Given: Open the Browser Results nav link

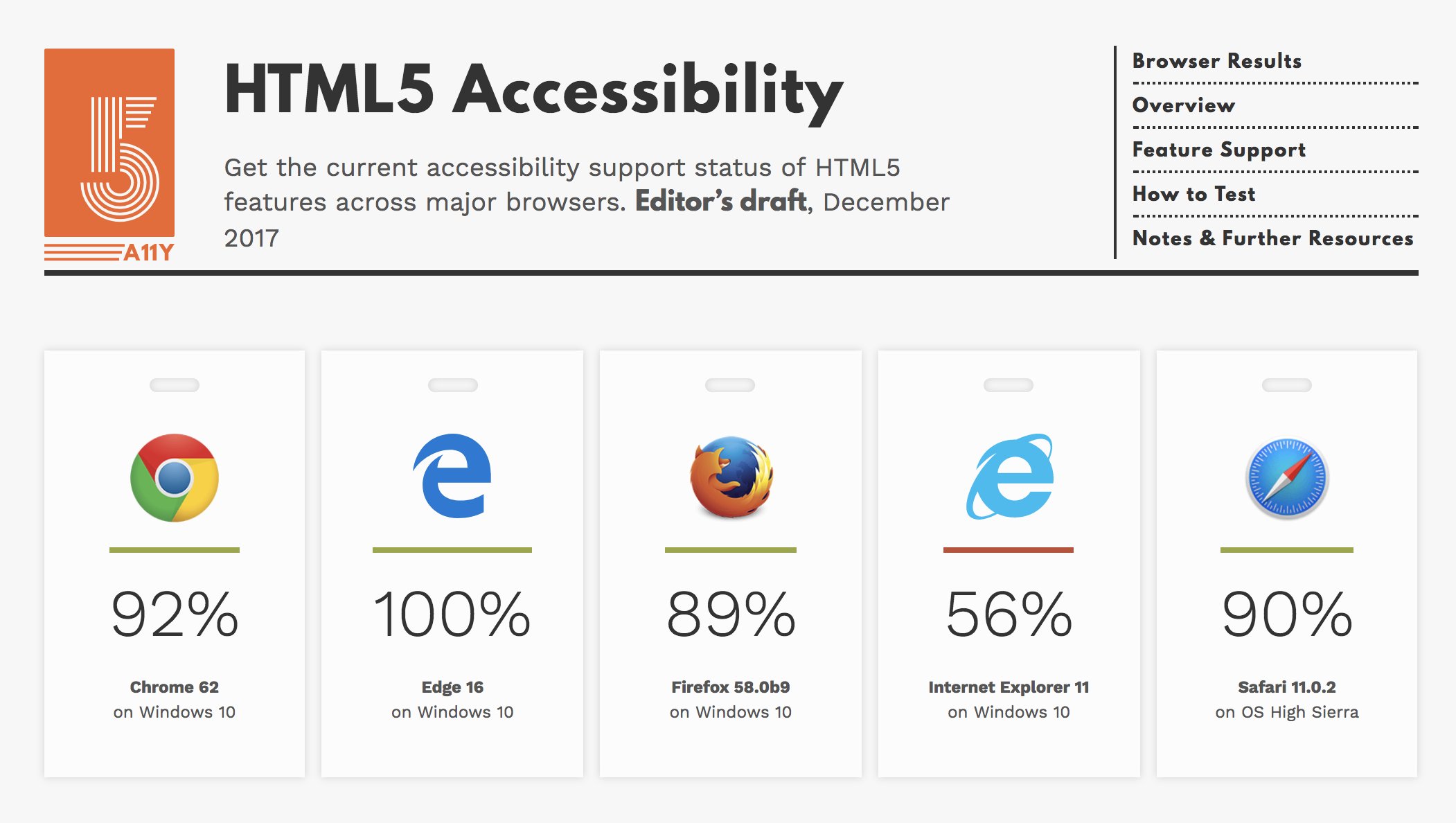Looking at the screenshot, I should (x=1217, y=61).
